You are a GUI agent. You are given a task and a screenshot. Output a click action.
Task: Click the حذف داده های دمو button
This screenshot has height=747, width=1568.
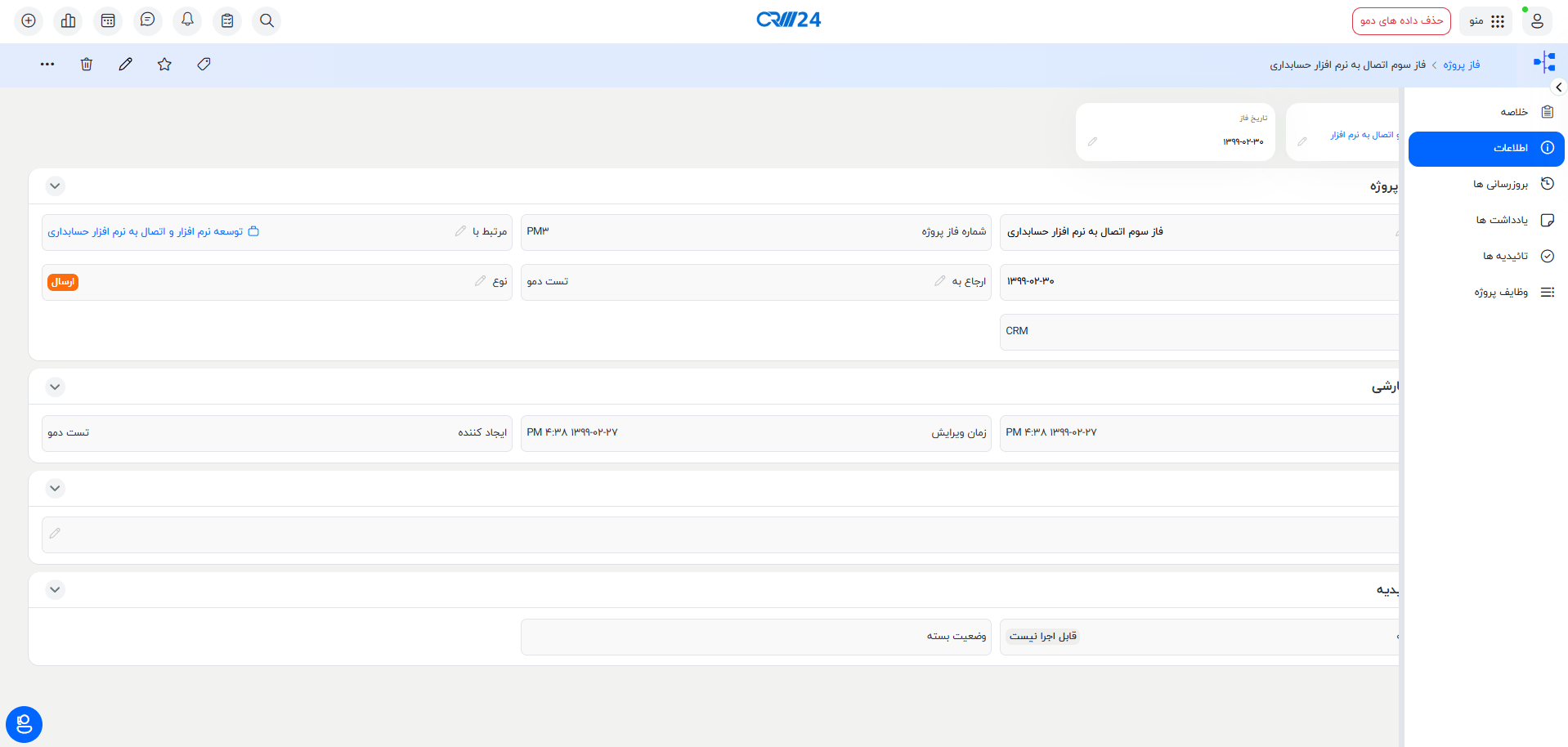tap(1401, 20)
